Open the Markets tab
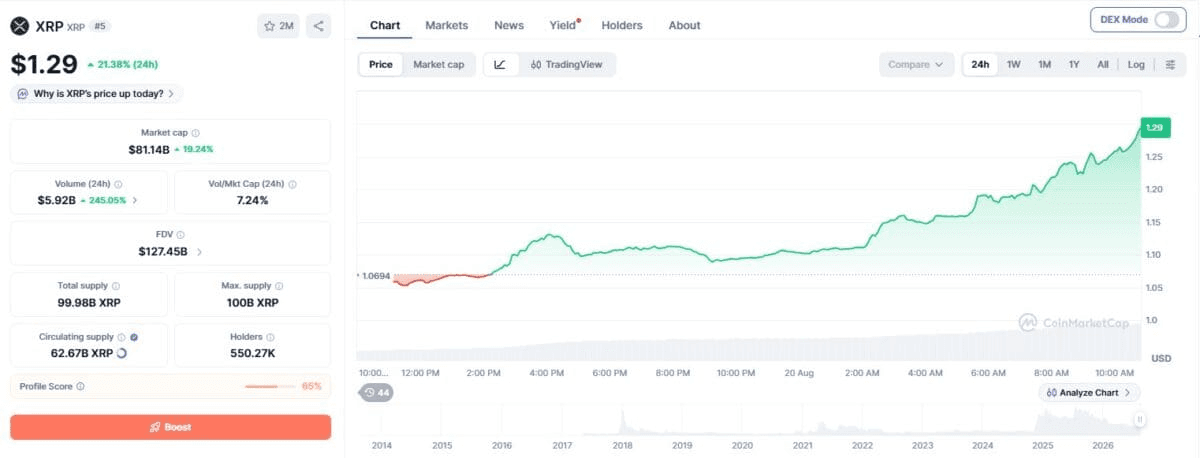 [x=446, y=25]
